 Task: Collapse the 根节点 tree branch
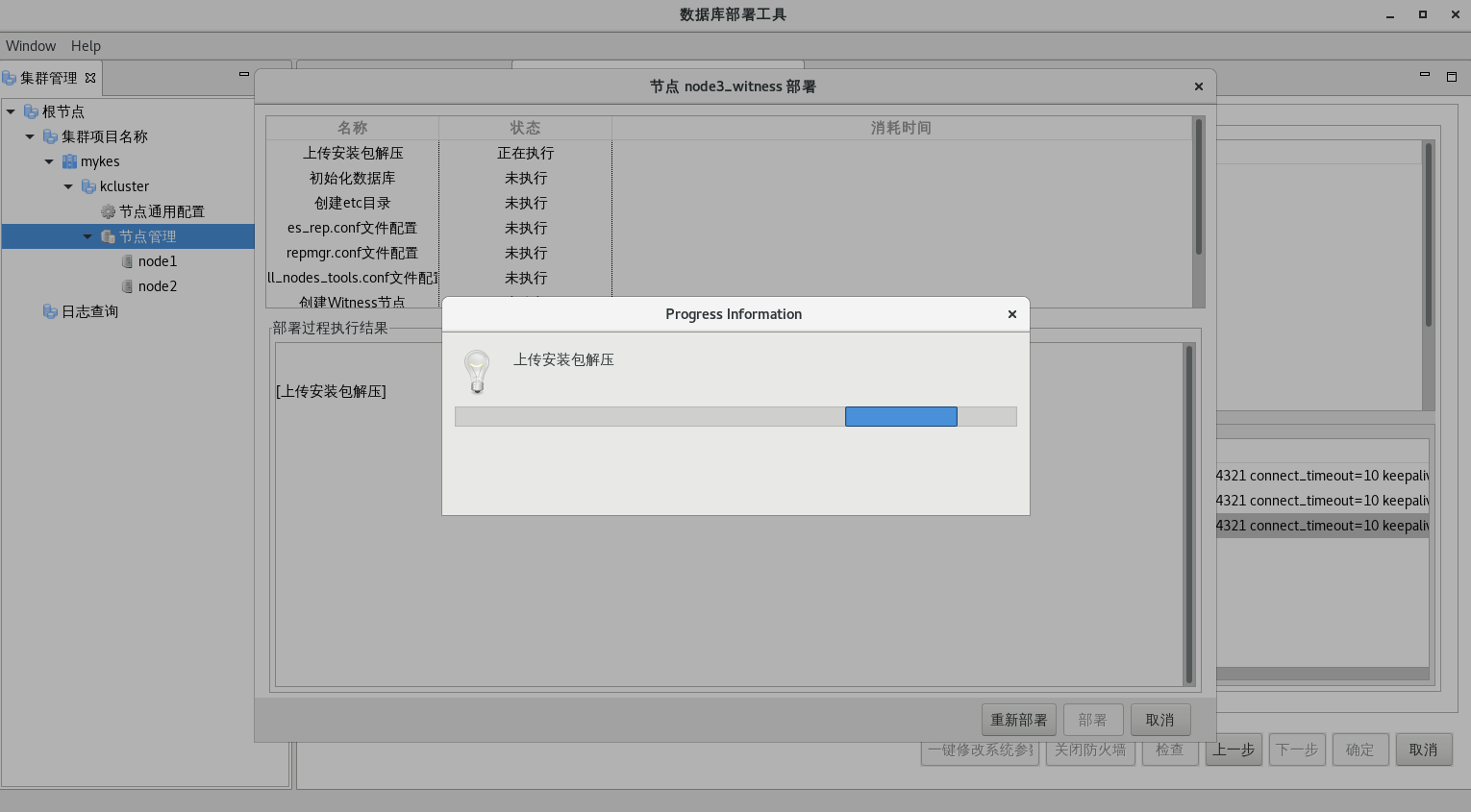click(10, 111)
